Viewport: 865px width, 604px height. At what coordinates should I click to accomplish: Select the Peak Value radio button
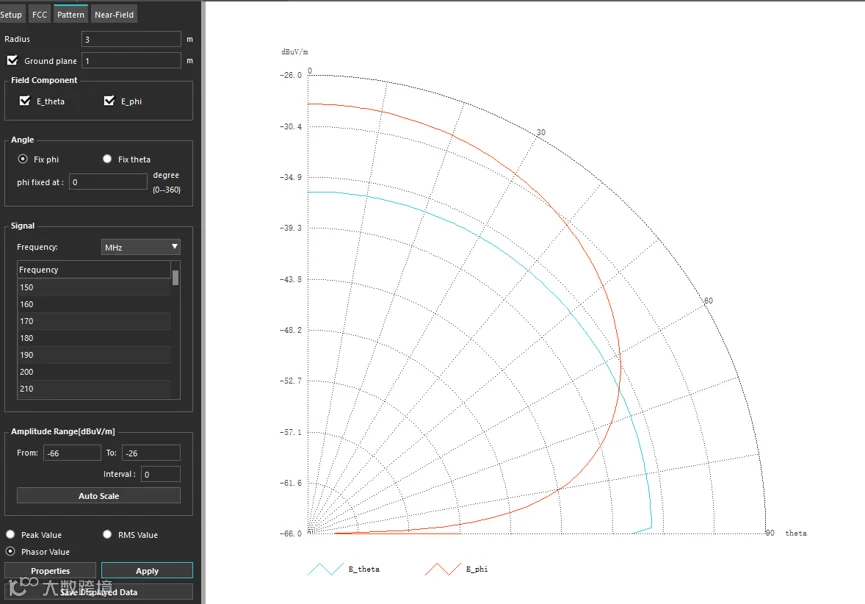click(10, 534)
